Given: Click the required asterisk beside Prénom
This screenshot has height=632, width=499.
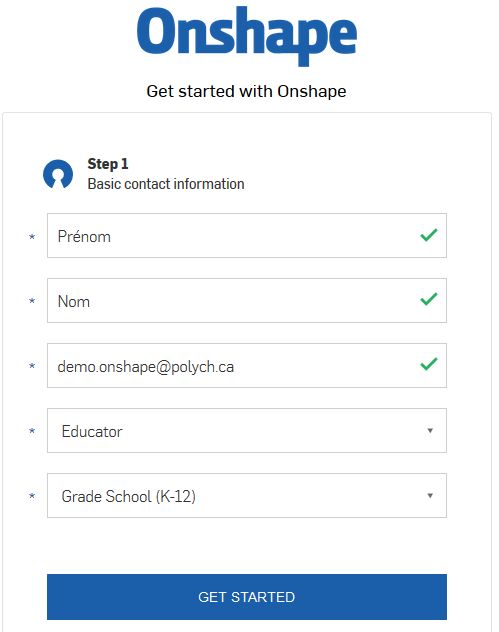Looking at the screenshot, I should [32, 237].
